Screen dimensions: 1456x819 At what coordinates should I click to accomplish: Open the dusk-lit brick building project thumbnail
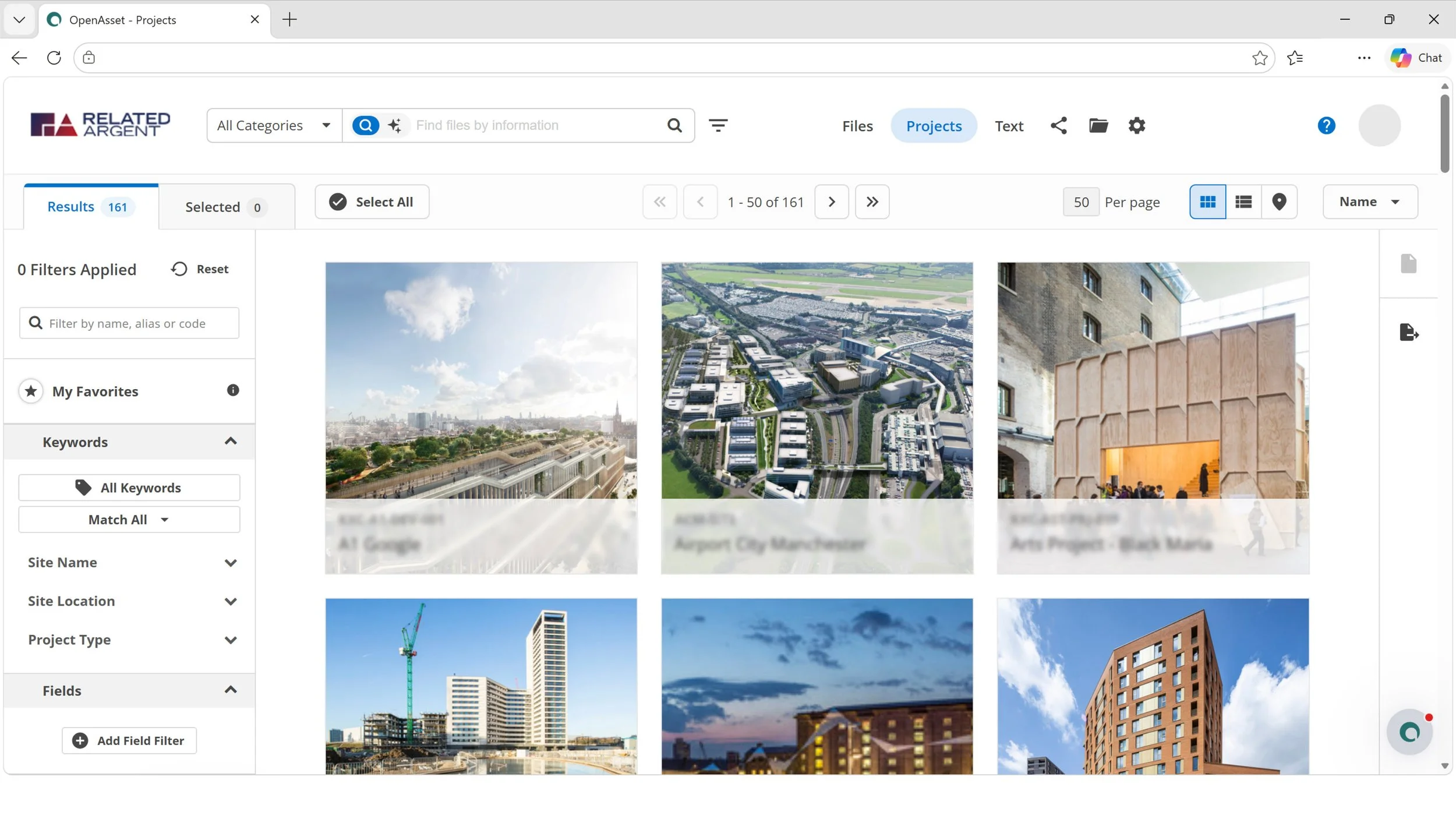(x=817, y=686)
